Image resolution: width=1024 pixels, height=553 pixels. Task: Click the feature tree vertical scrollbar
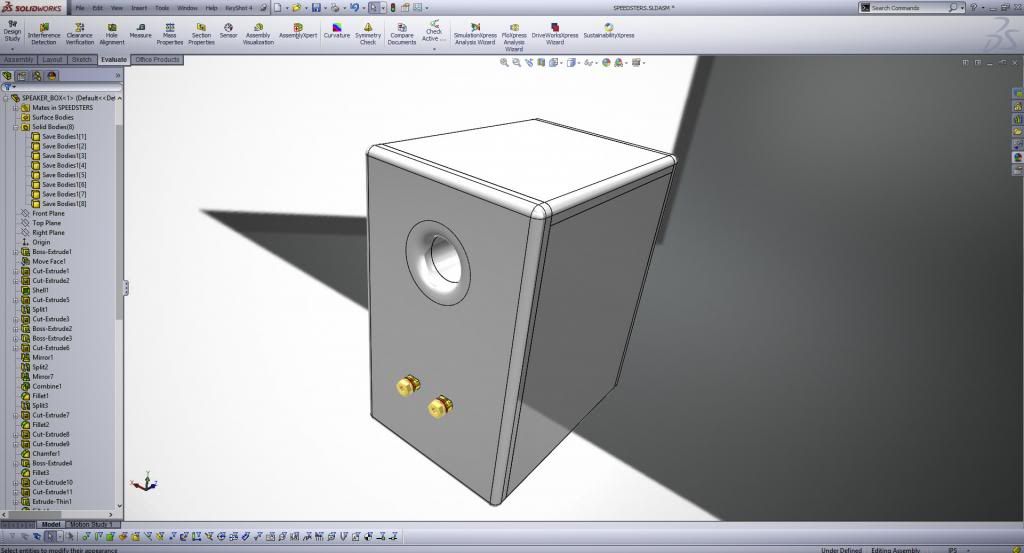(119, 222)
